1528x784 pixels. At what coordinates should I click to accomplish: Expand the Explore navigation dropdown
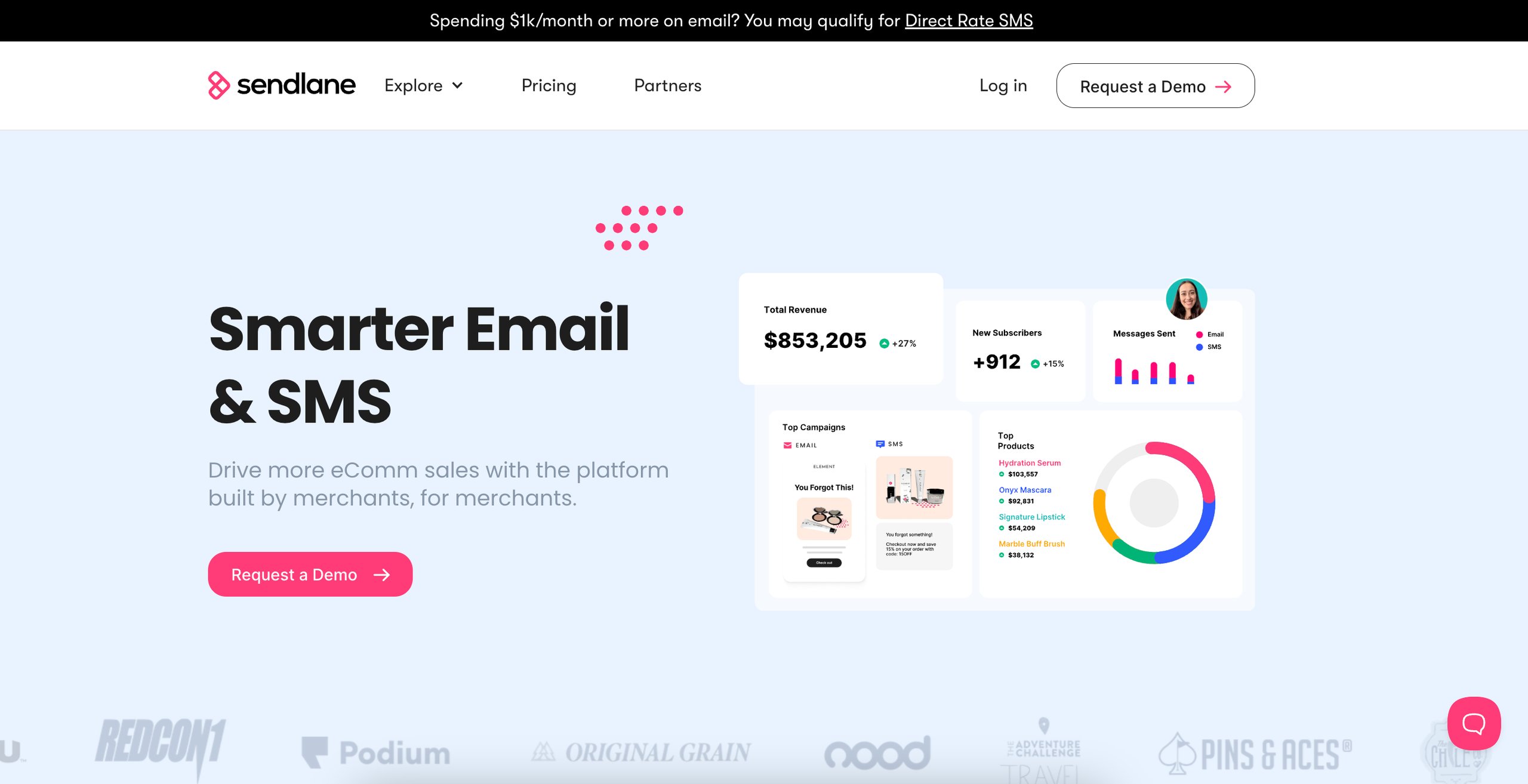point(423,85)
